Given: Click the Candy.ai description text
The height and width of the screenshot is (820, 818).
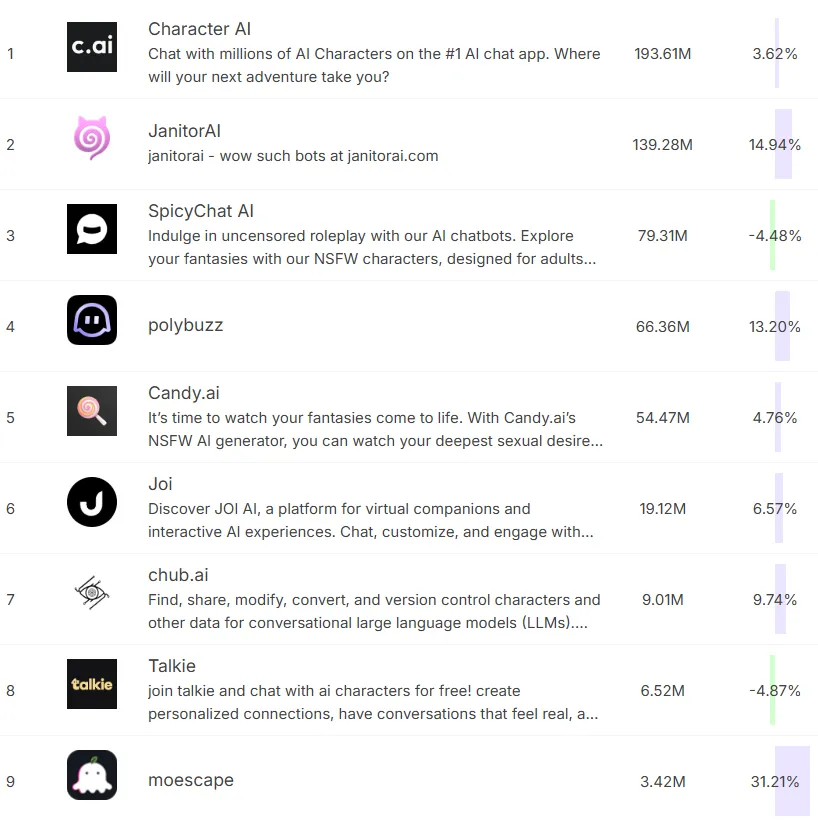Looking at the screenshot, I should point(376,429).
